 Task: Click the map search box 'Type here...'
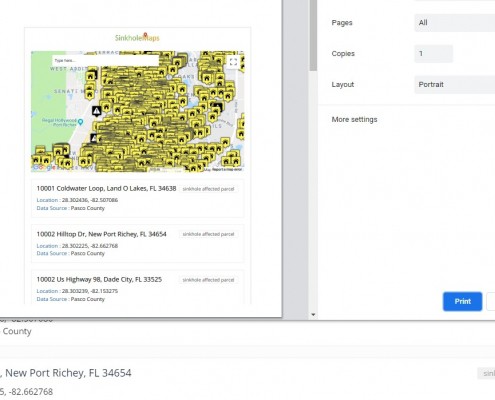click(x=105, y=60)
